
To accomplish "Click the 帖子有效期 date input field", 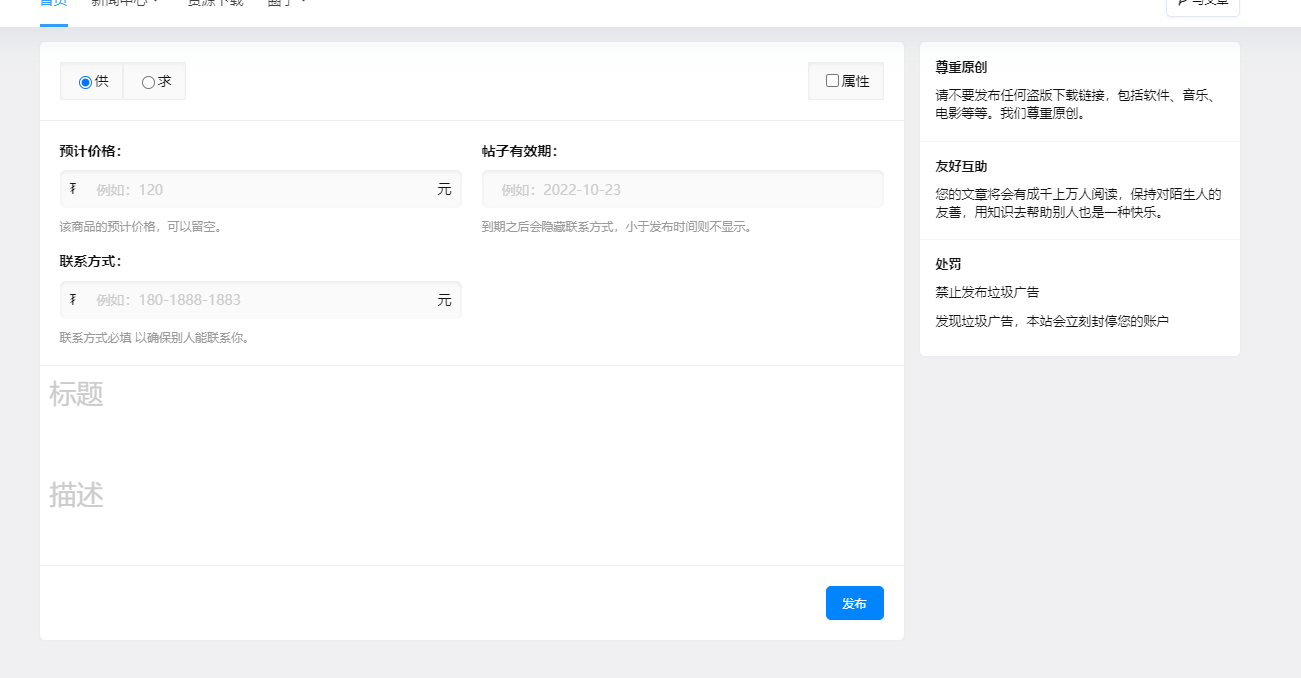I will pos(683,189).
